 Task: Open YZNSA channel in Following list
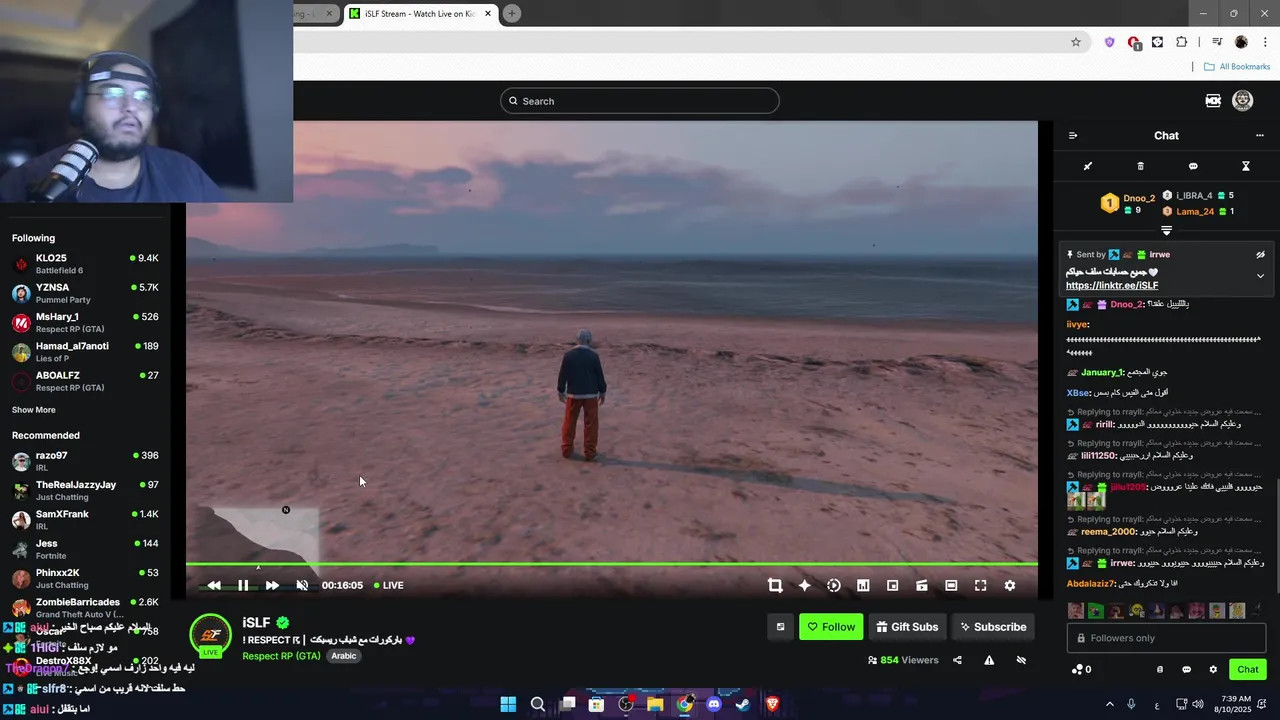coord(85,293)
